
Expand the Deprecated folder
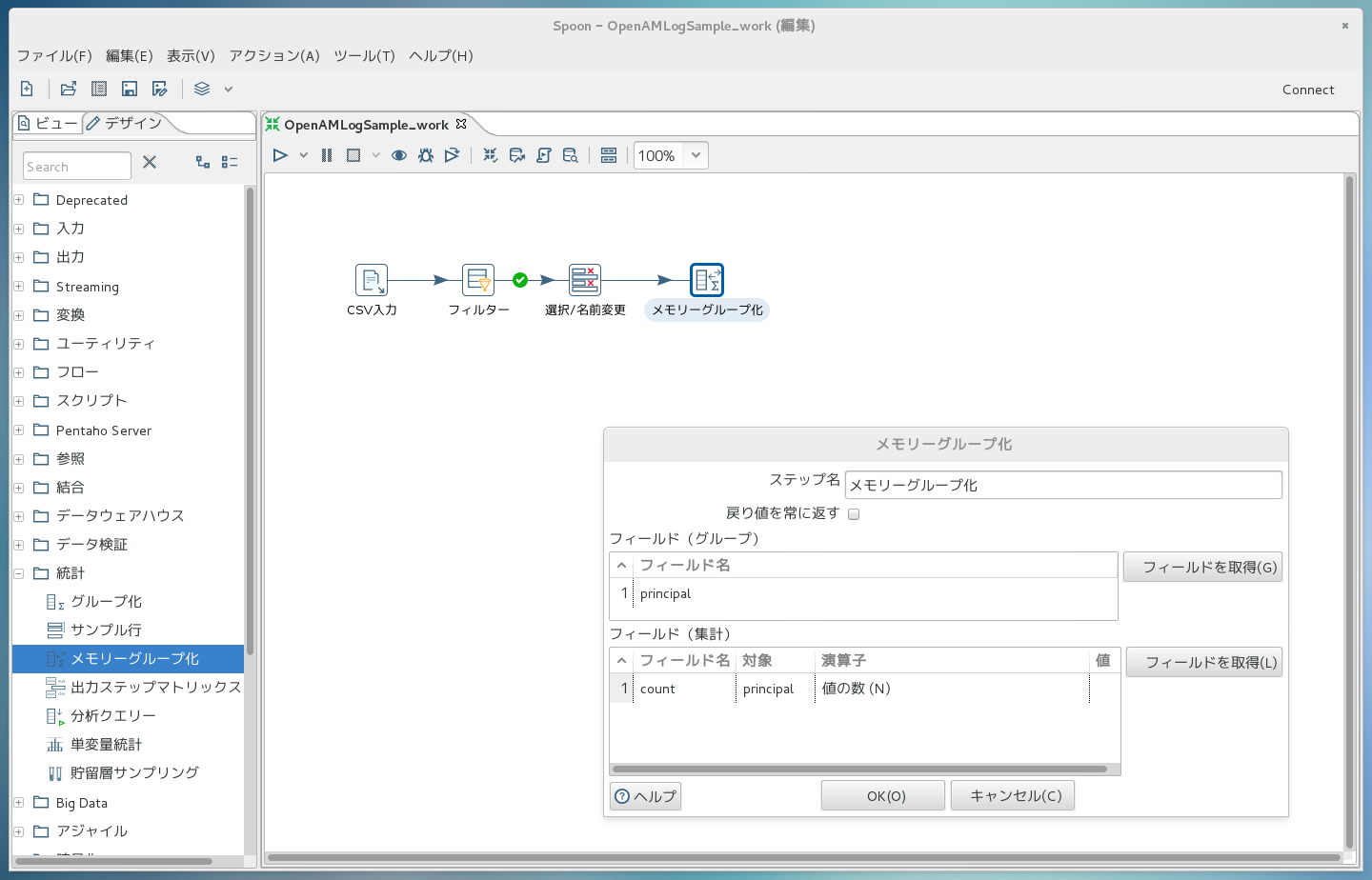pyautogui.click(x=18, y=200)
